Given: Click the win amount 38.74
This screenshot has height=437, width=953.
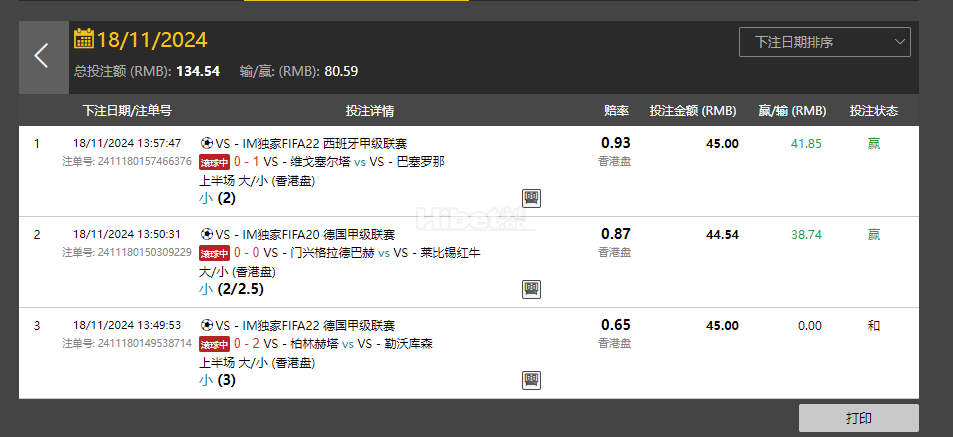Looking at the screenshot, I should coord(806,235).
